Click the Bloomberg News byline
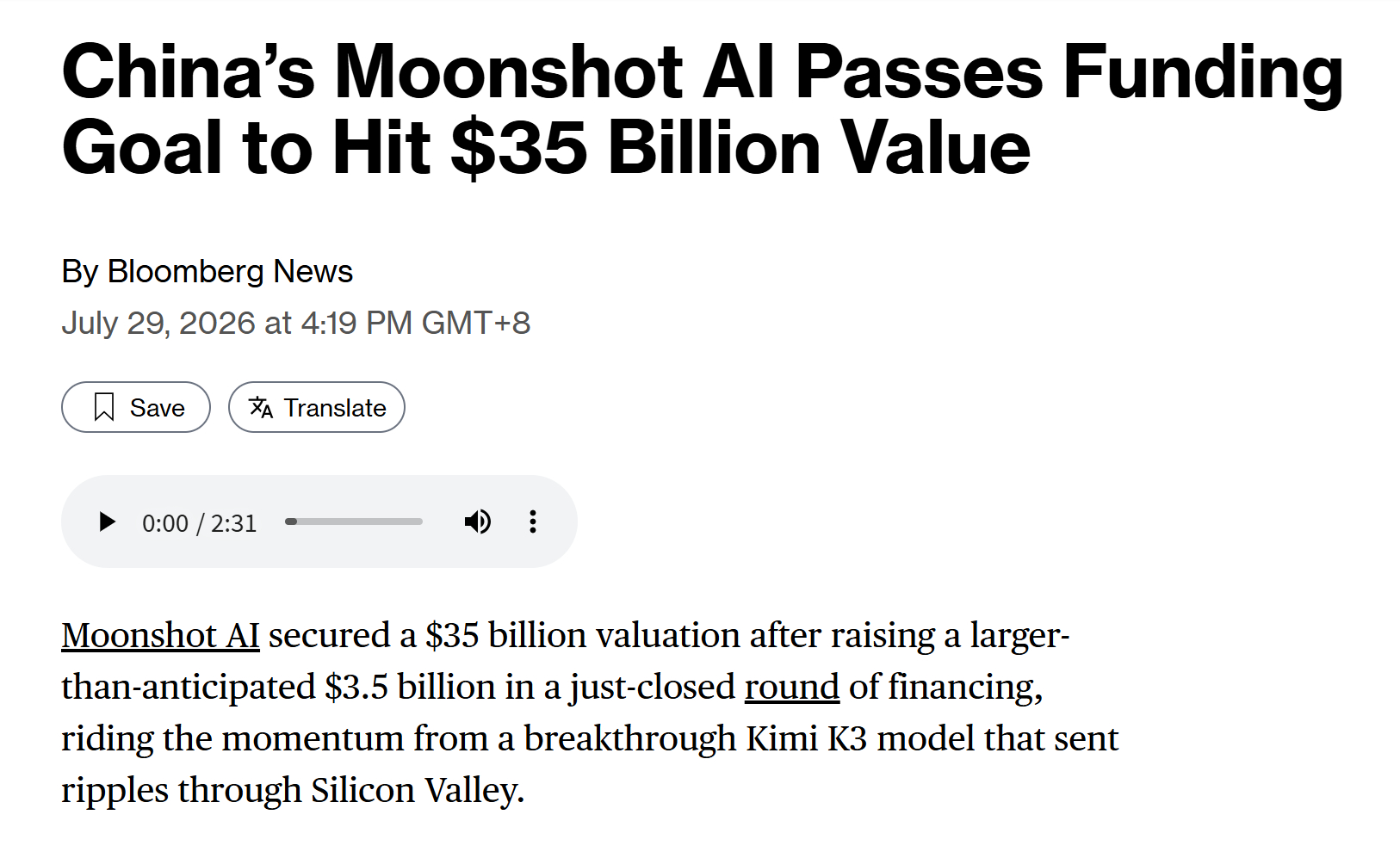 coord(207,272)
